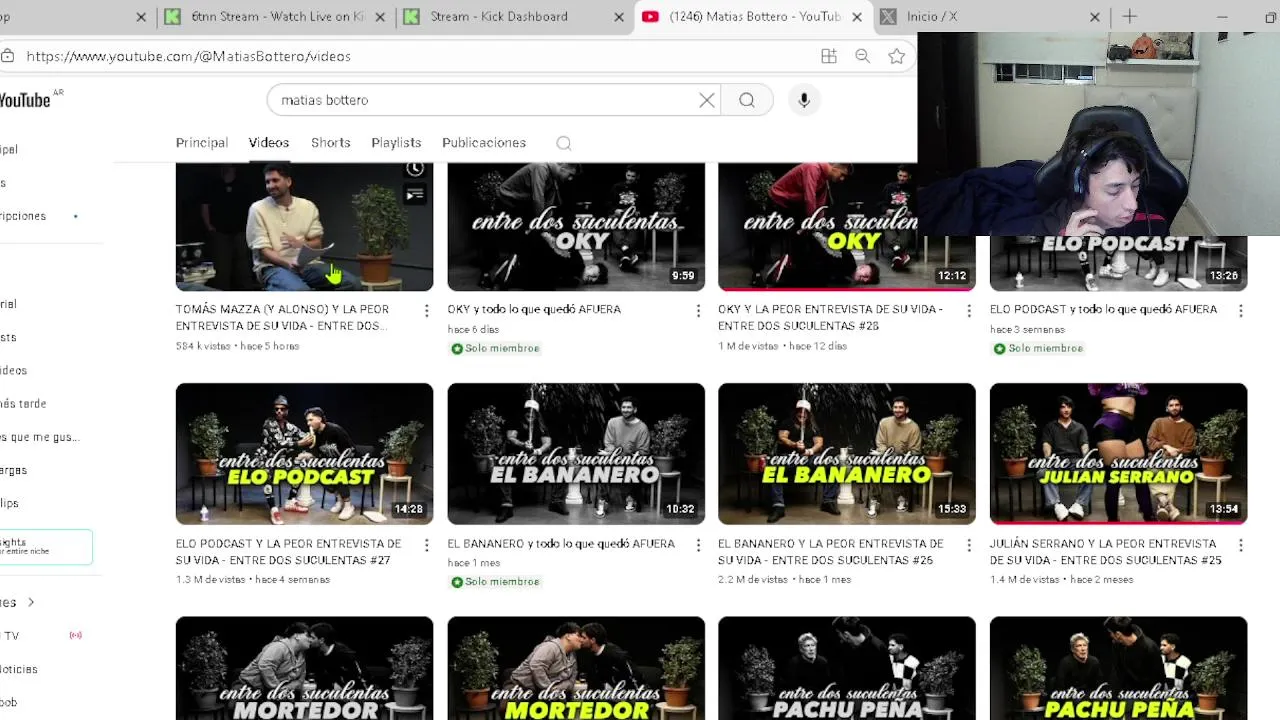Close the 6tnn Stream Kick tab

tap(380, 17)
